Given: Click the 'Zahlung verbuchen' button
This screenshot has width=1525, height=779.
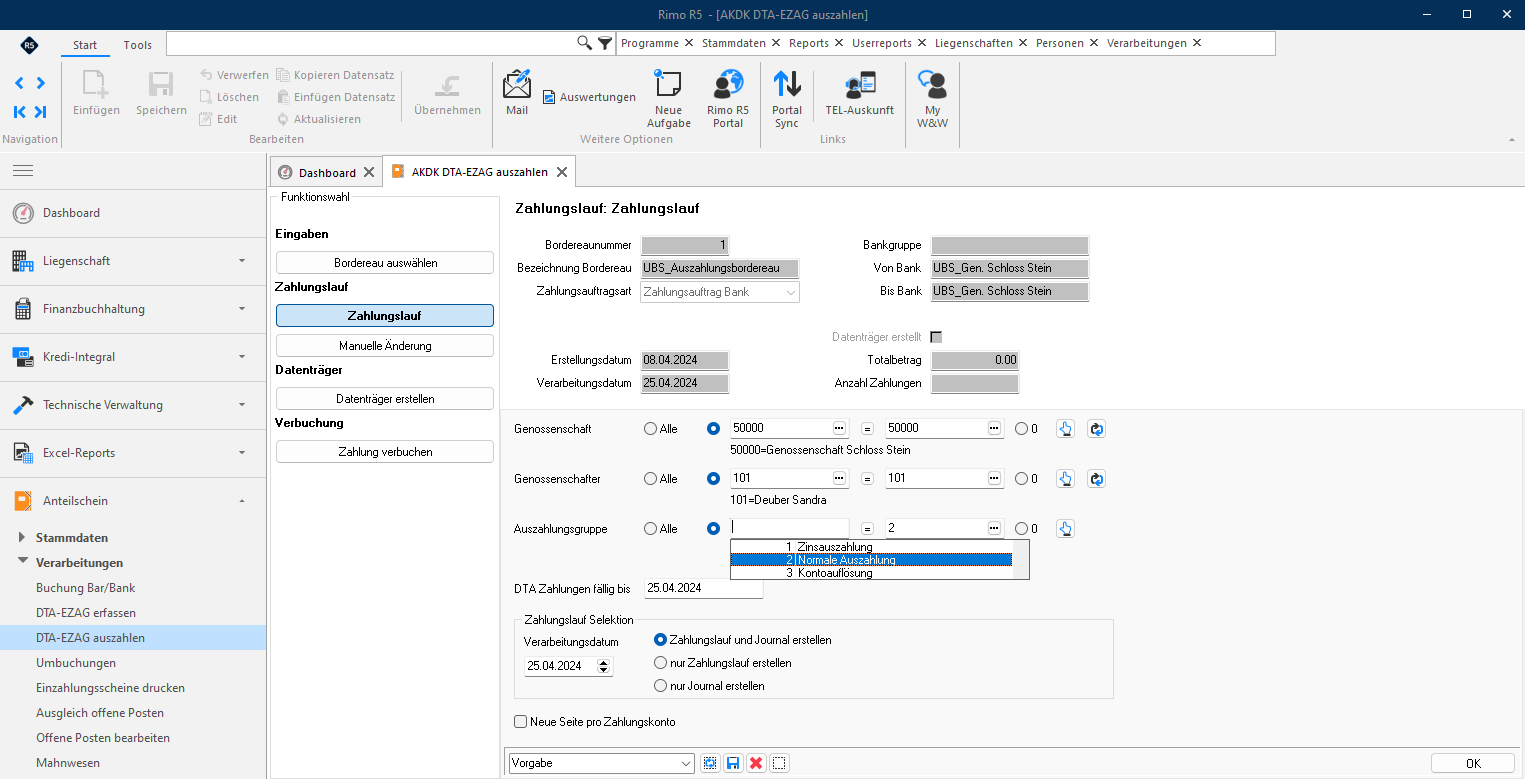Looking at the screenshot, I should [385, 452].
